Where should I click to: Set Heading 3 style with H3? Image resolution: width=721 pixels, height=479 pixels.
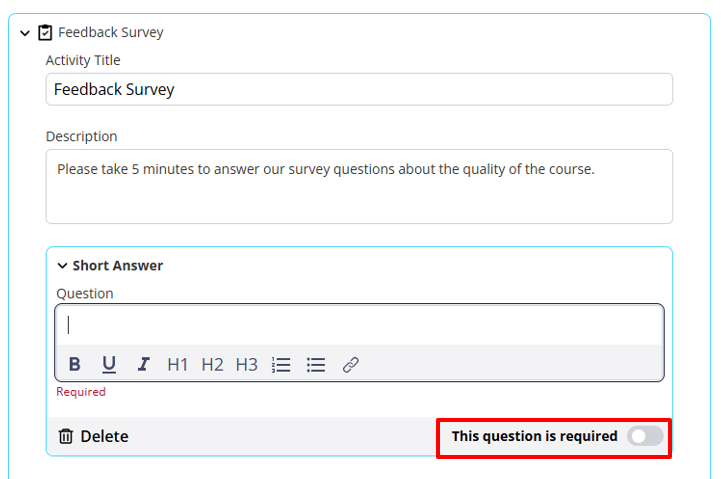[x=246, y=365]
